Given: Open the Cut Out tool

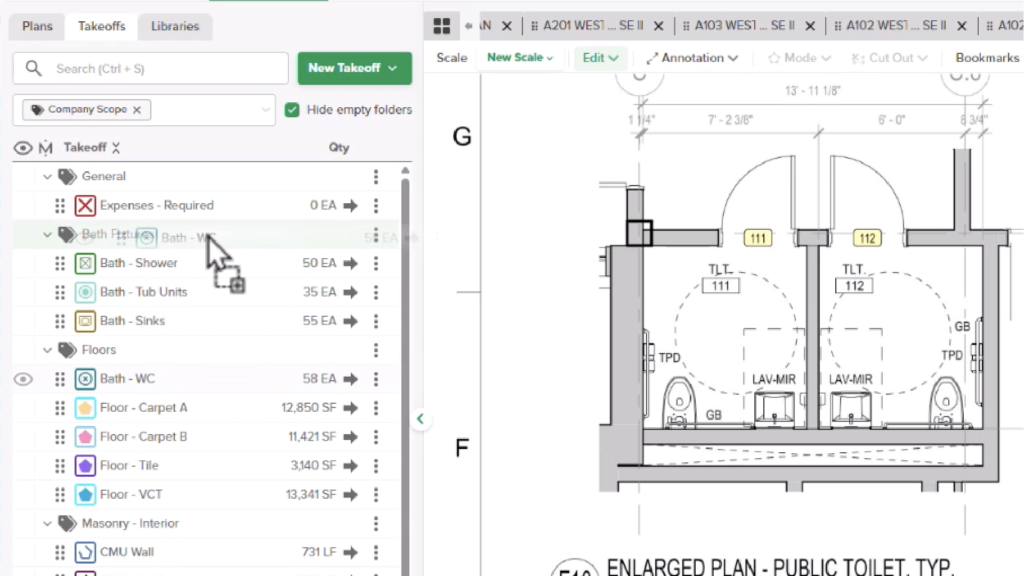Looking at the screenshot, I should click(888, 57).
